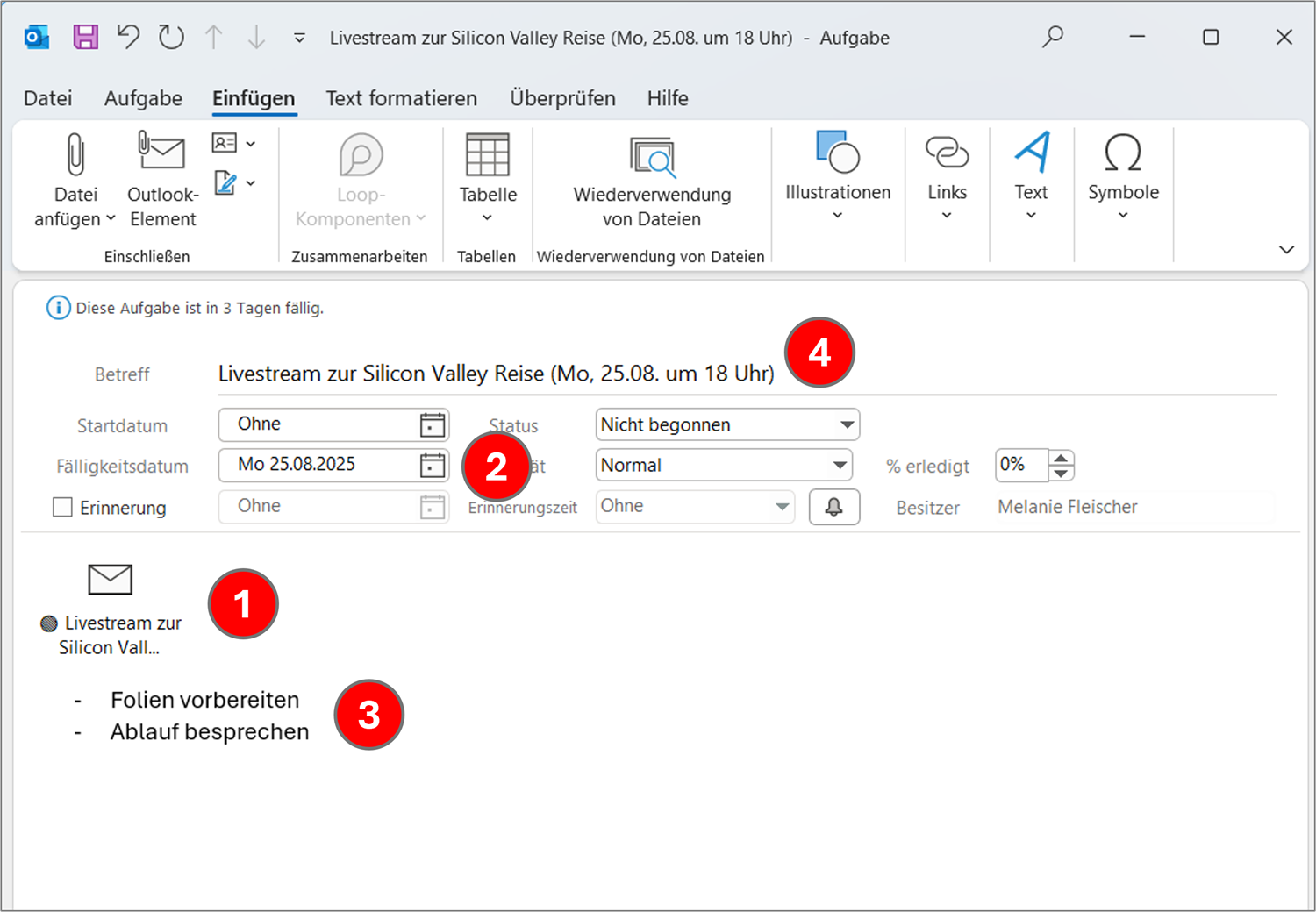
Task: Expand the Illustrationen group
Action: (x=838, y=176)
